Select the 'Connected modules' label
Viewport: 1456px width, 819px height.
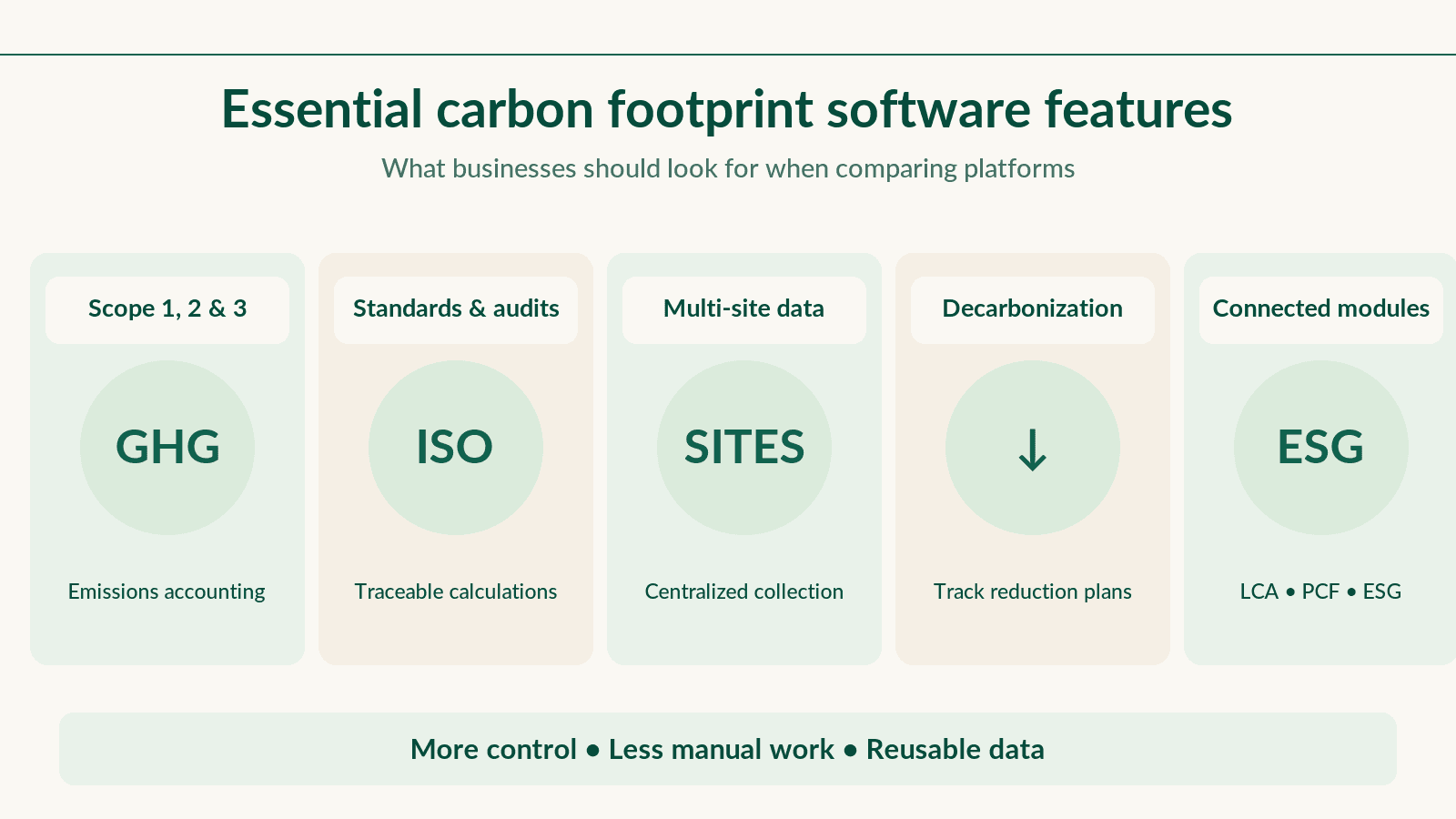1321,309
